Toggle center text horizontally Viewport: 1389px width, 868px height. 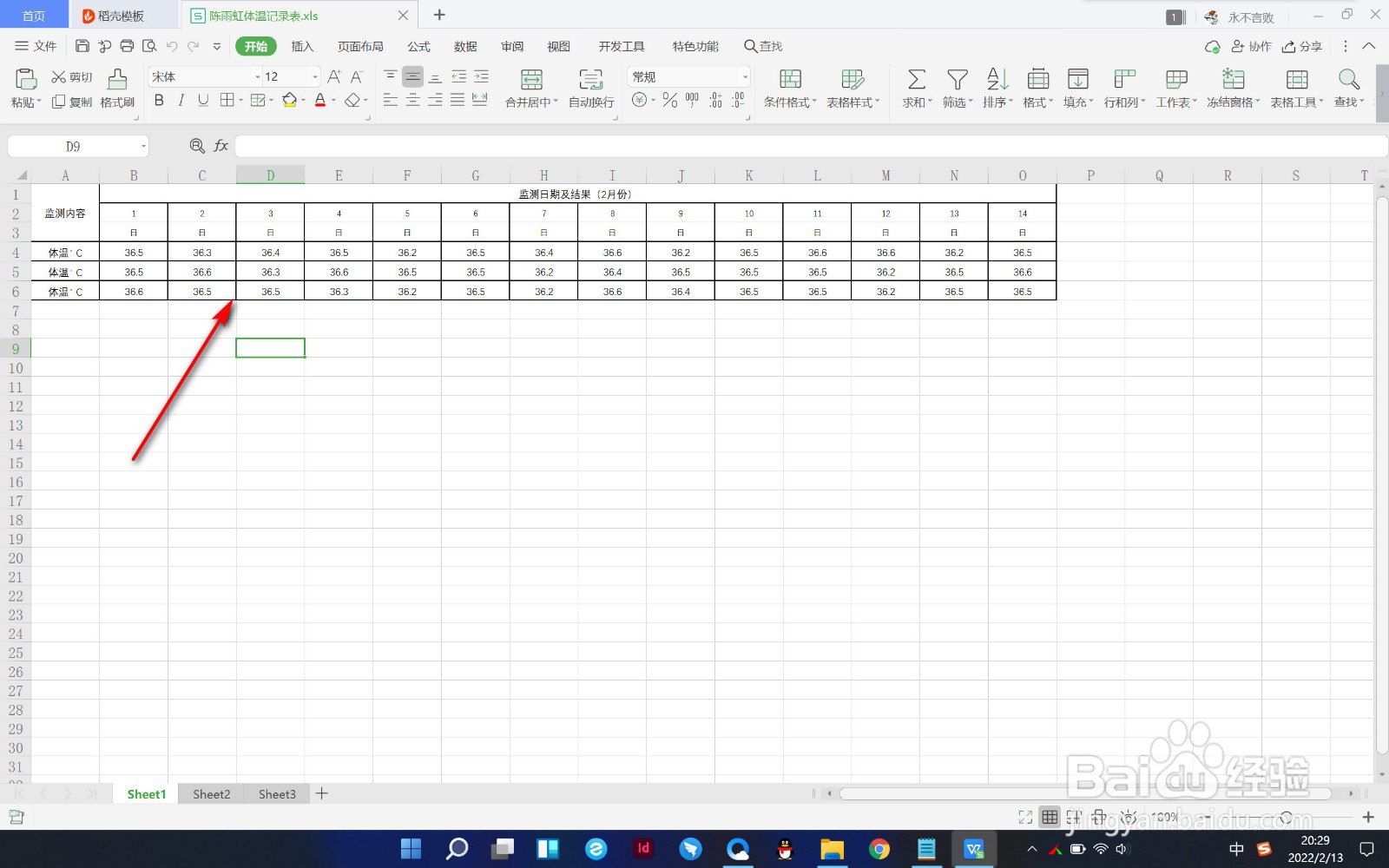coord(413,101)
